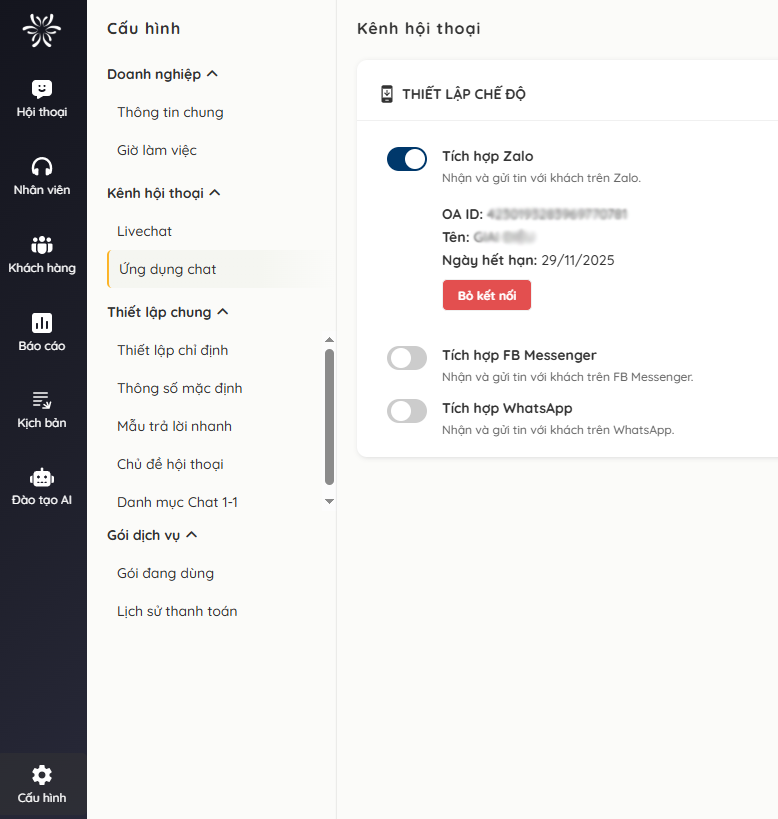Open Khách hàng people icon
The image size is (778, 819).
point(42,245)
